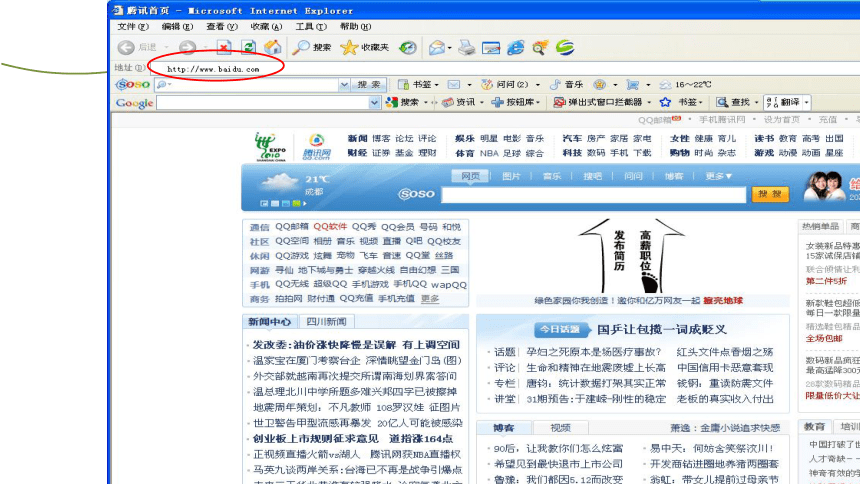
Task: Click the SOSO toolbar 搜索 button
Action: click(x=369, y=85)
